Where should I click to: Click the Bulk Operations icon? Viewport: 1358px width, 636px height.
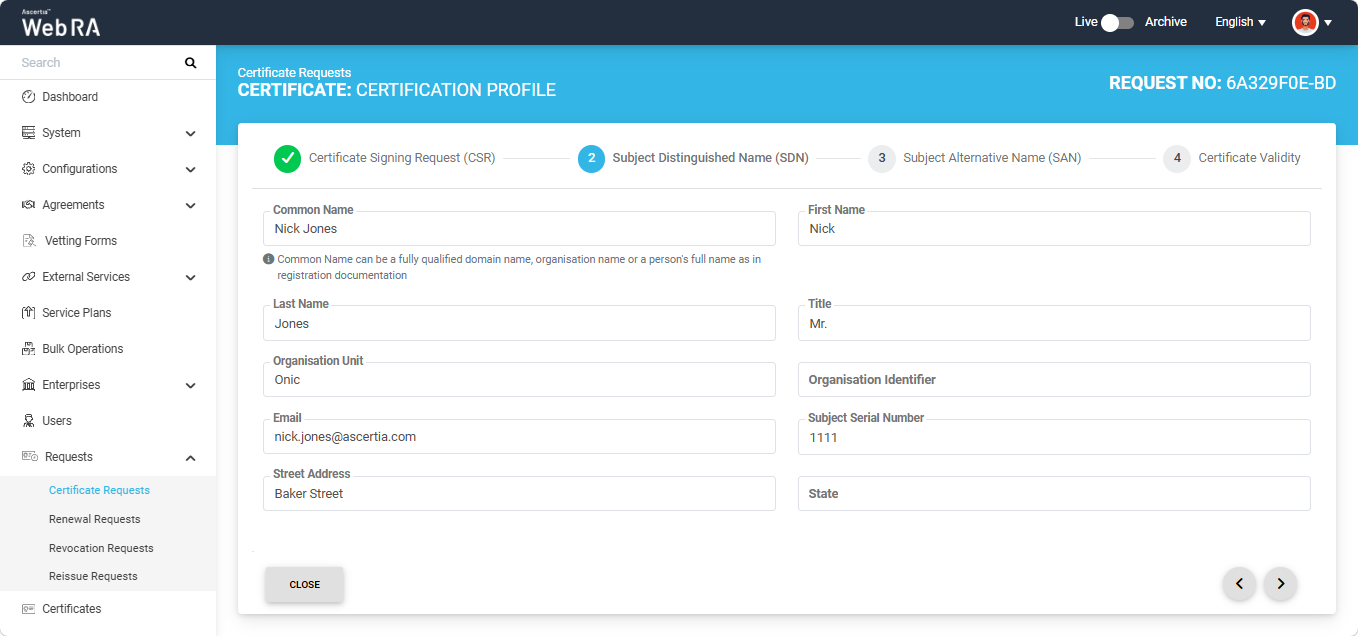(x=29, y=349)
